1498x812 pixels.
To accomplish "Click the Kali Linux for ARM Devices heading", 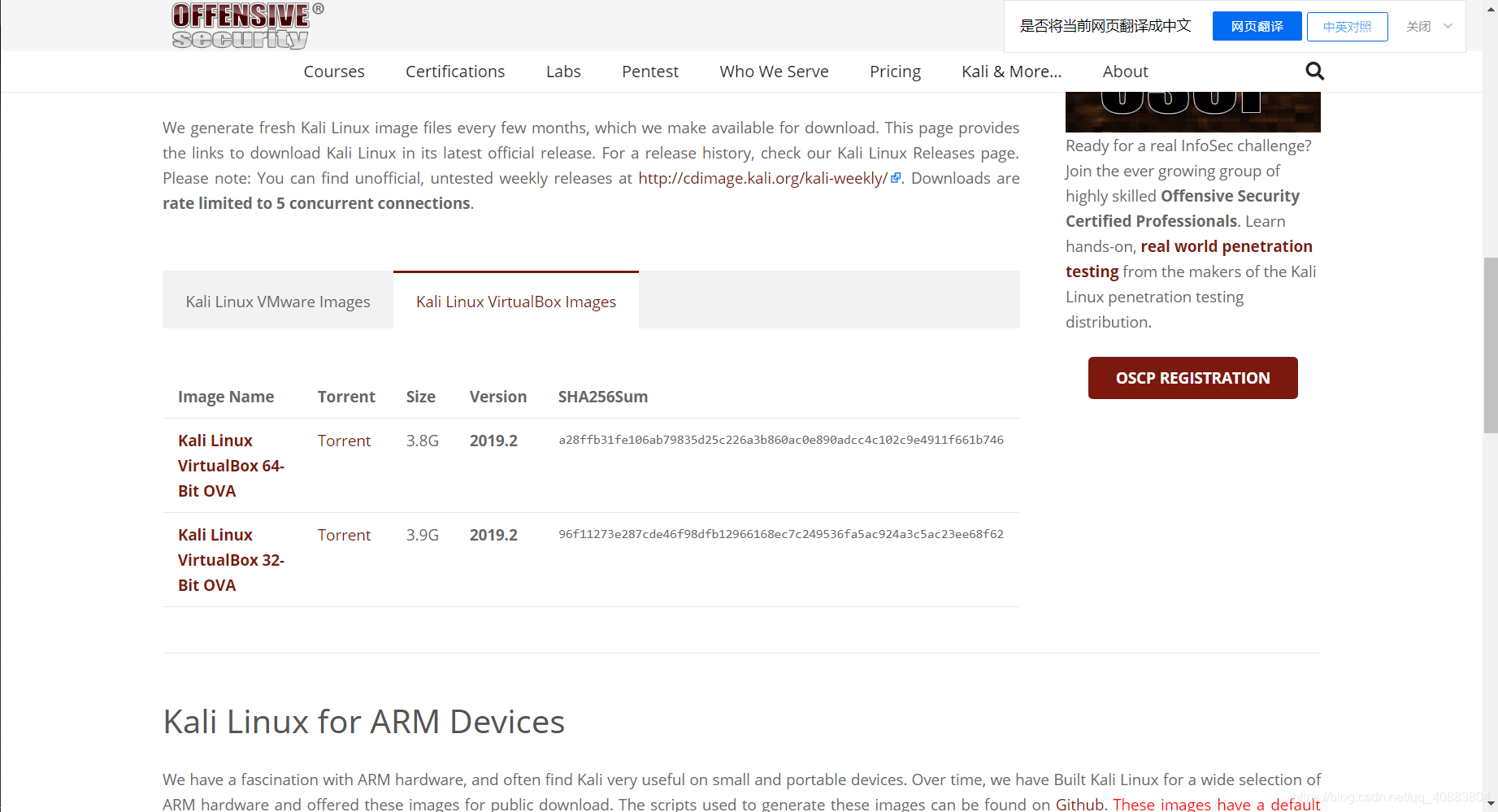I will pos(363,722).
